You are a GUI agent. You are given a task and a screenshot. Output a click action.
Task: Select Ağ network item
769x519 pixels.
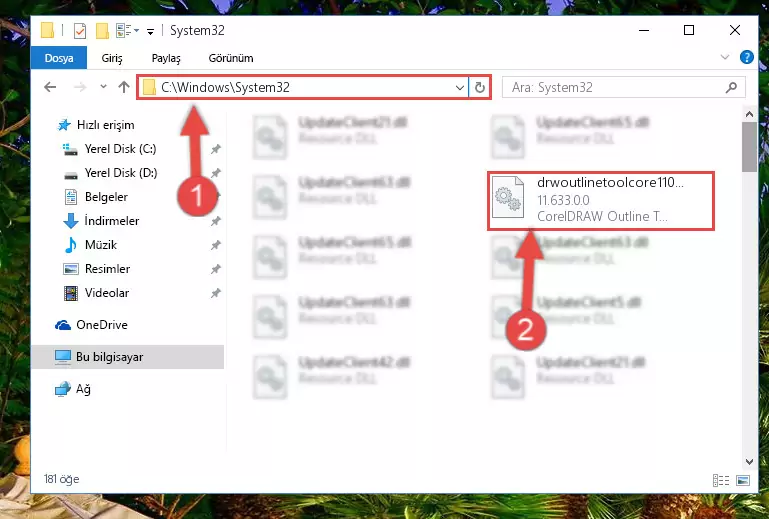pyautogui.click(x=73, y=389)
